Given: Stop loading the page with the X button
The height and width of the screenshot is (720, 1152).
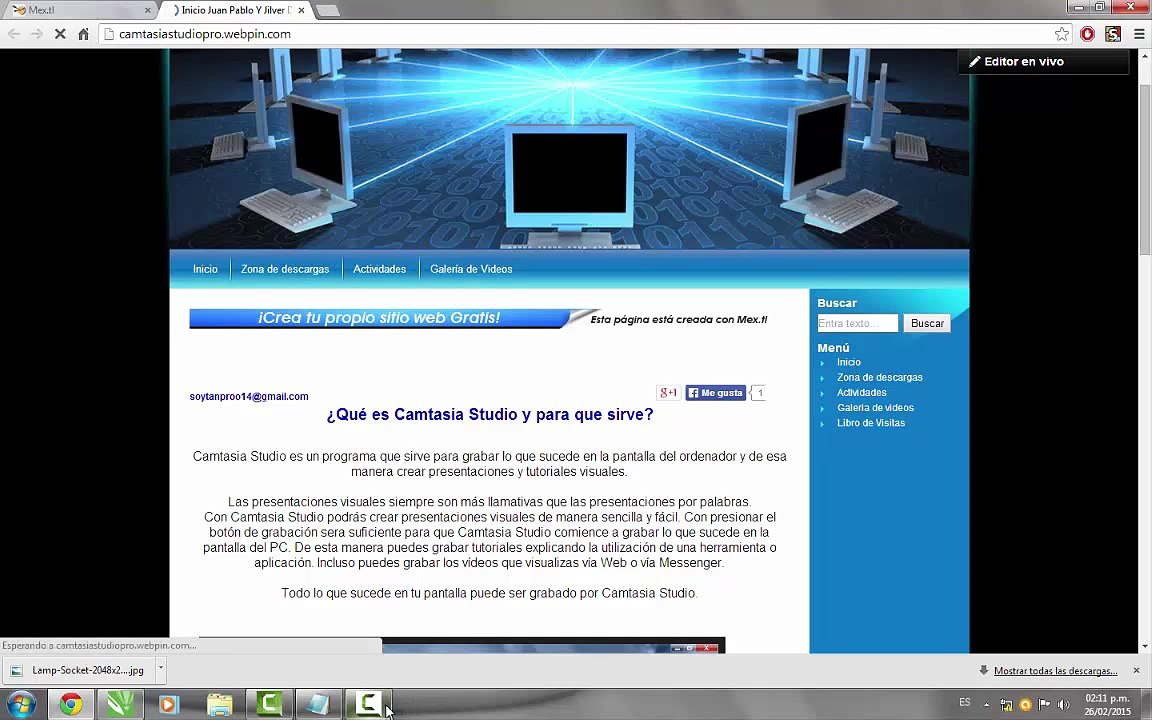Looking at the screenshot, I should pyautogui.click(x=60, y=35).
